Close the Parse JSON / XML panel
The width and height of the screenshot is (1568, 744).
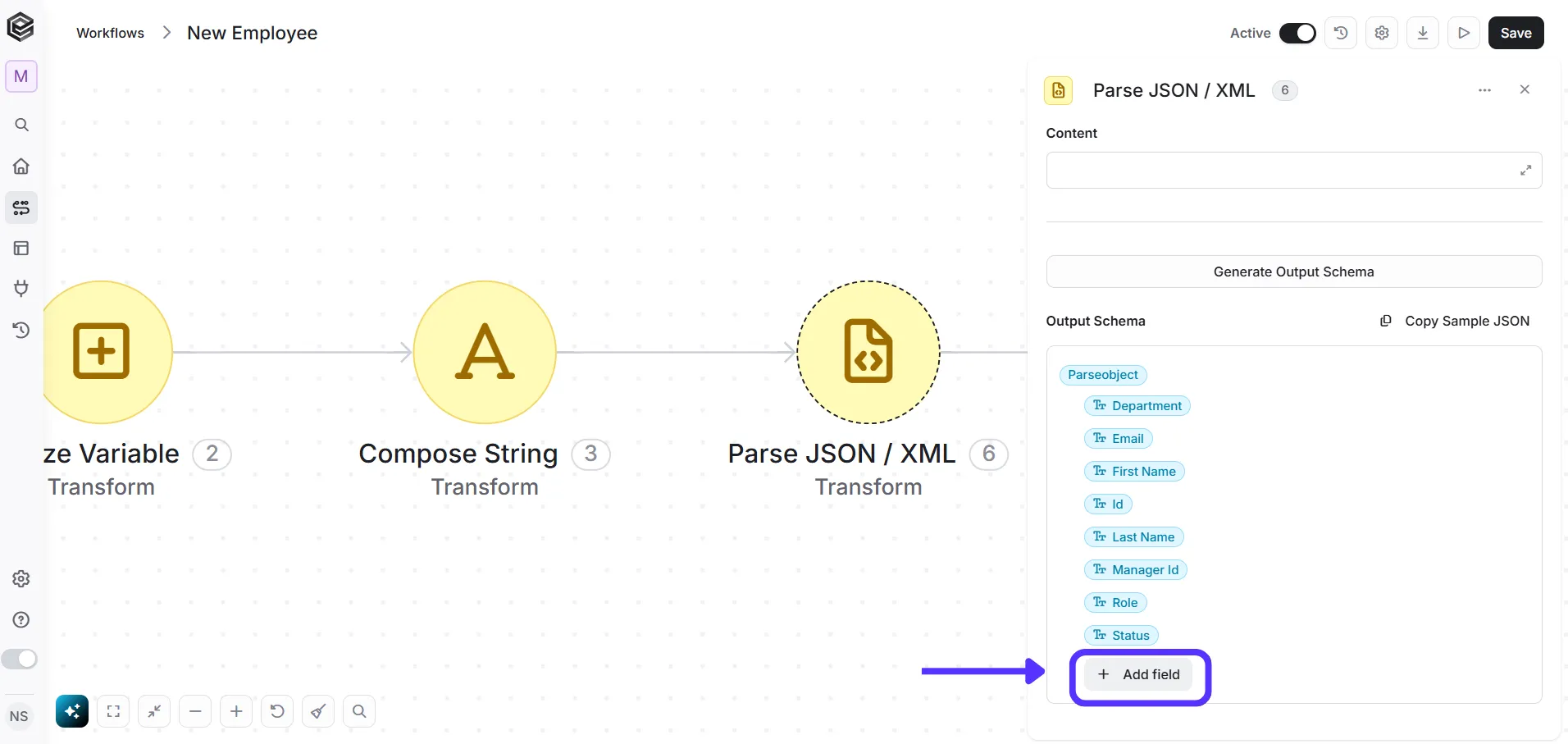pos(1525,89)
